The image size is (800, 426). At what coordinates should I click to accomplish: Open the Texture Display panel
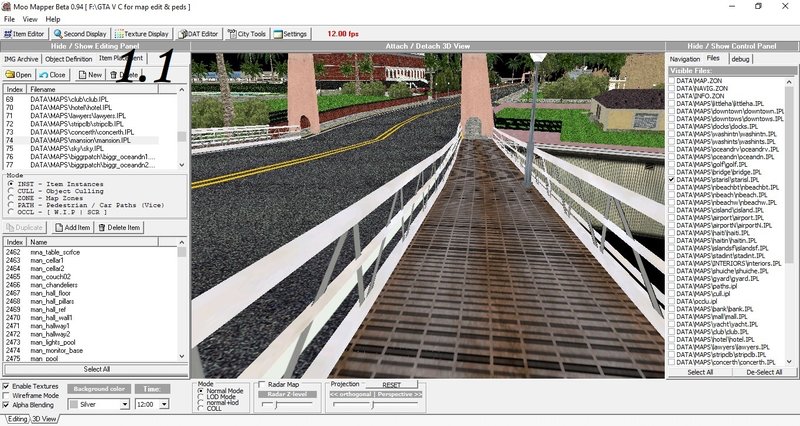pos(142,34)
